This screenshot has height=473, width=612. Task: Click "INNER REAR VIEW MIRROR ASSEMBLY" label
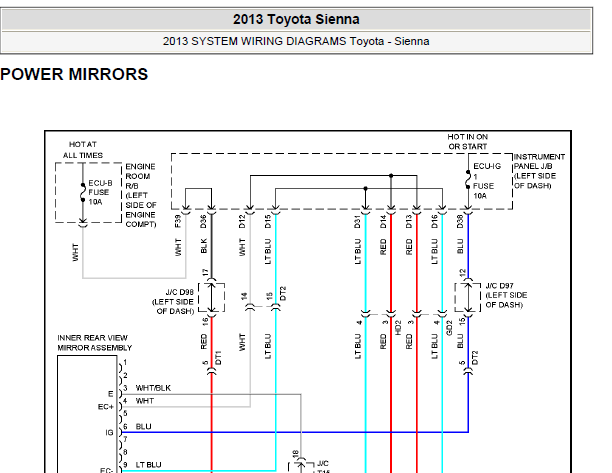[94, 343]
